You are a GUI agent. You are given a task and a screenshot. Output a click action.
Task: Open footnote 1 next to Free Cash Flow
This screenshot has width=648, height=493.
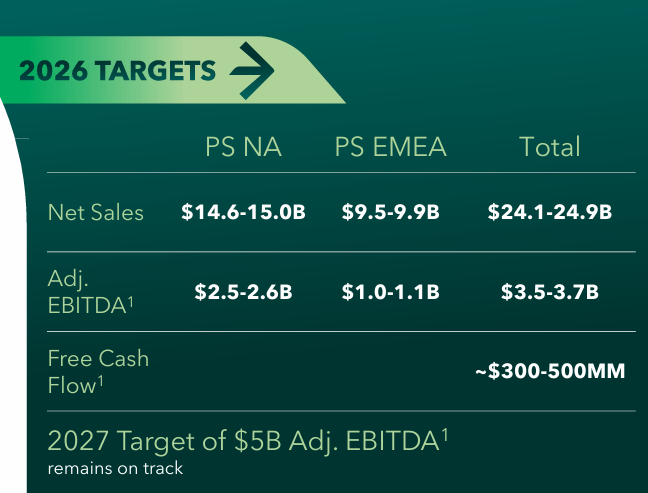(103, 379)
